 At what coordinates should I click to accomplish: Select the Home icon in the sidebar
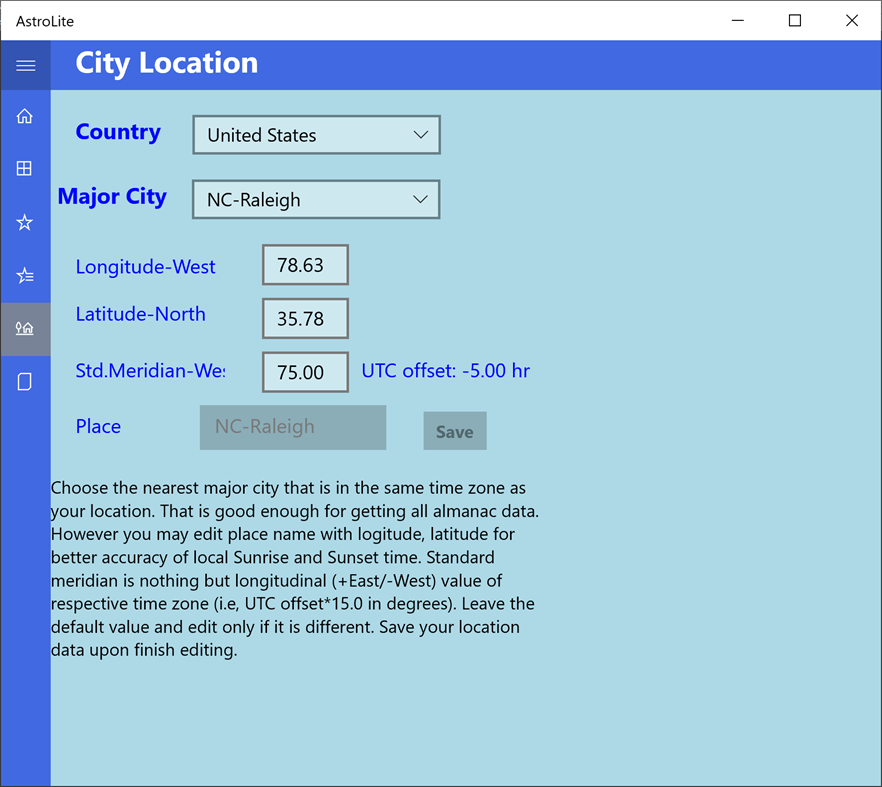click(24, 115)
